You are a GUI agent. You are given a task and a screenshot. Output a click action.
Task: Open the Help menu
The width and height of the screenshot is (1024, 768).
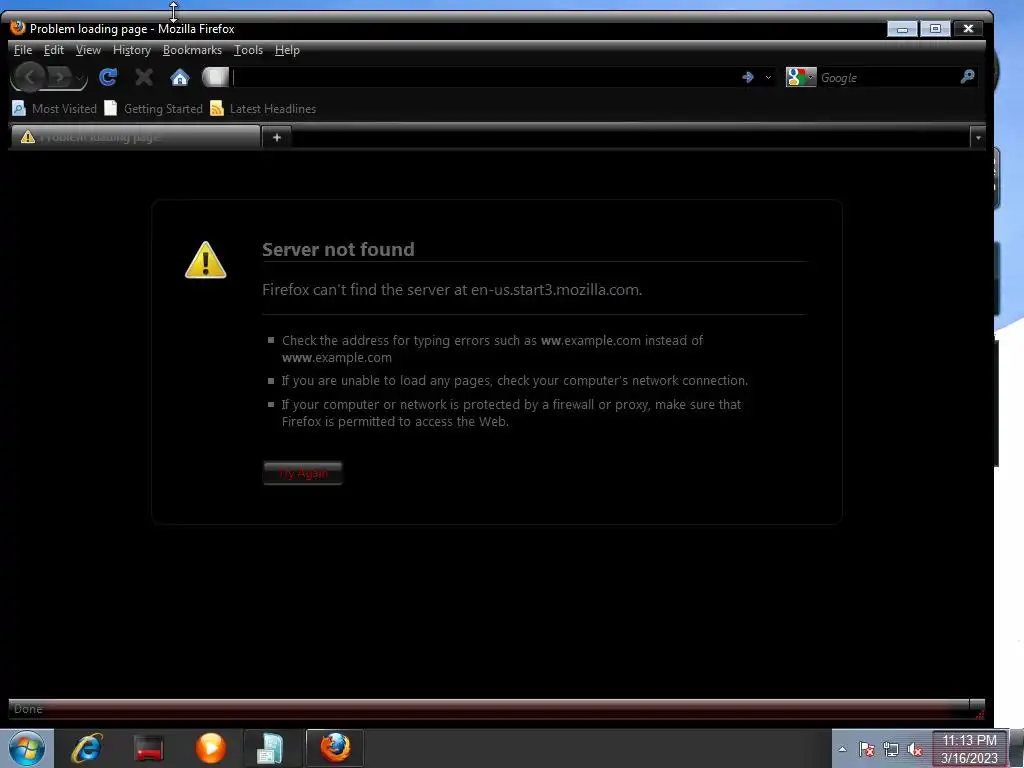click(x=287, y=50)
